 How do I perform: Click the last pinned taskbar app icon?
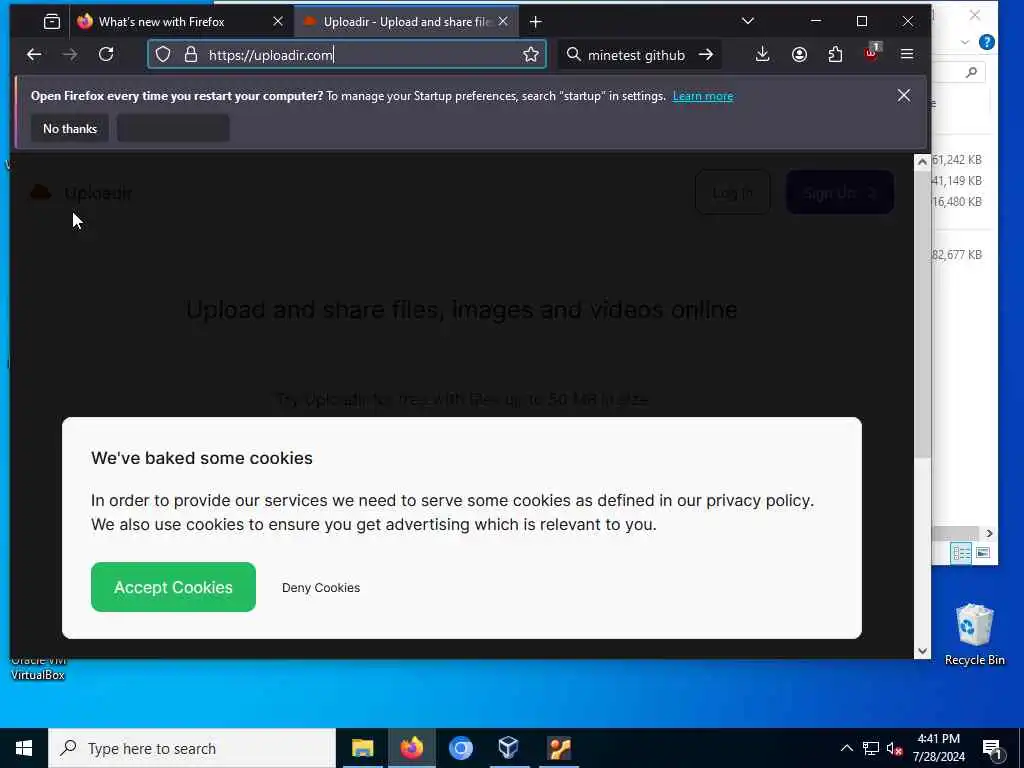559,748
